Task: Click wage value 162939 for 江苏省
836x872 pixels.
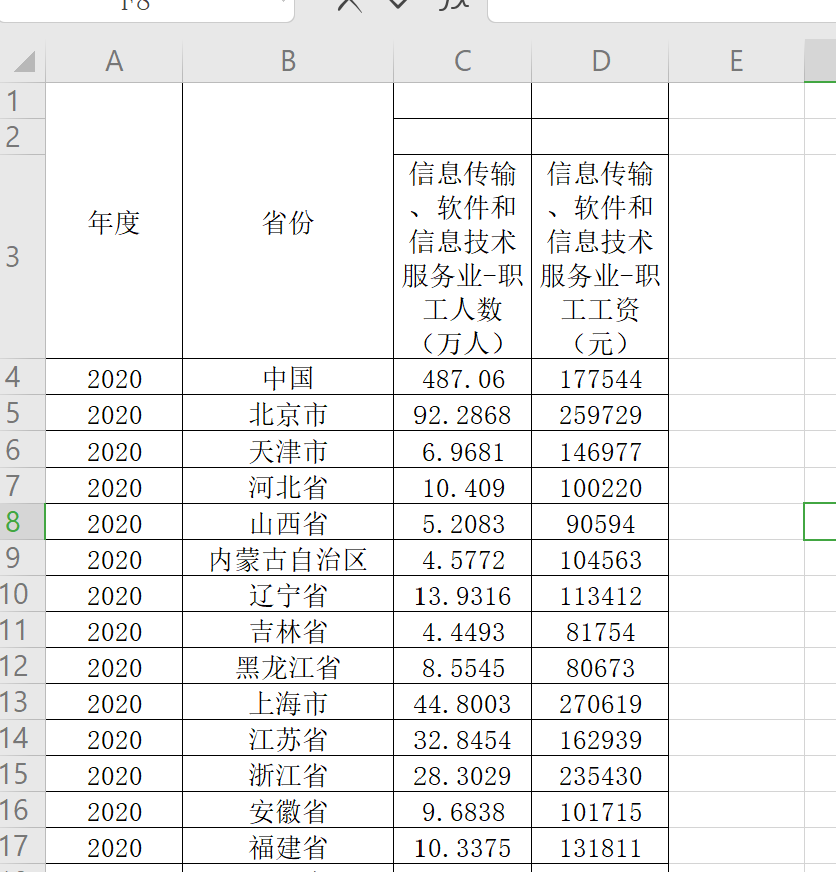Action: click(x=600, y=738)
